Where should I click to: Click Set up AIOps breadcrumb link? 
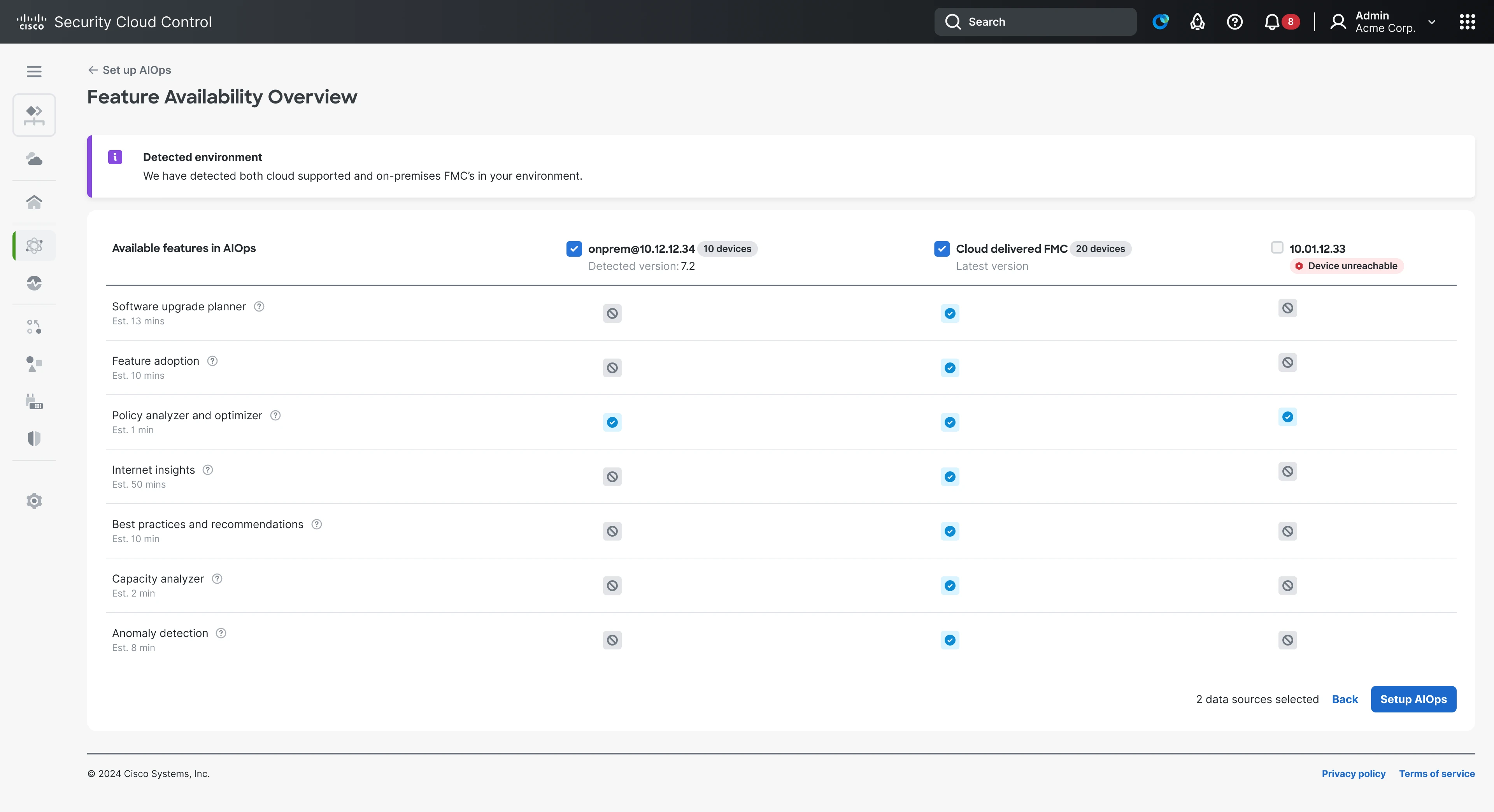[137, 70]
